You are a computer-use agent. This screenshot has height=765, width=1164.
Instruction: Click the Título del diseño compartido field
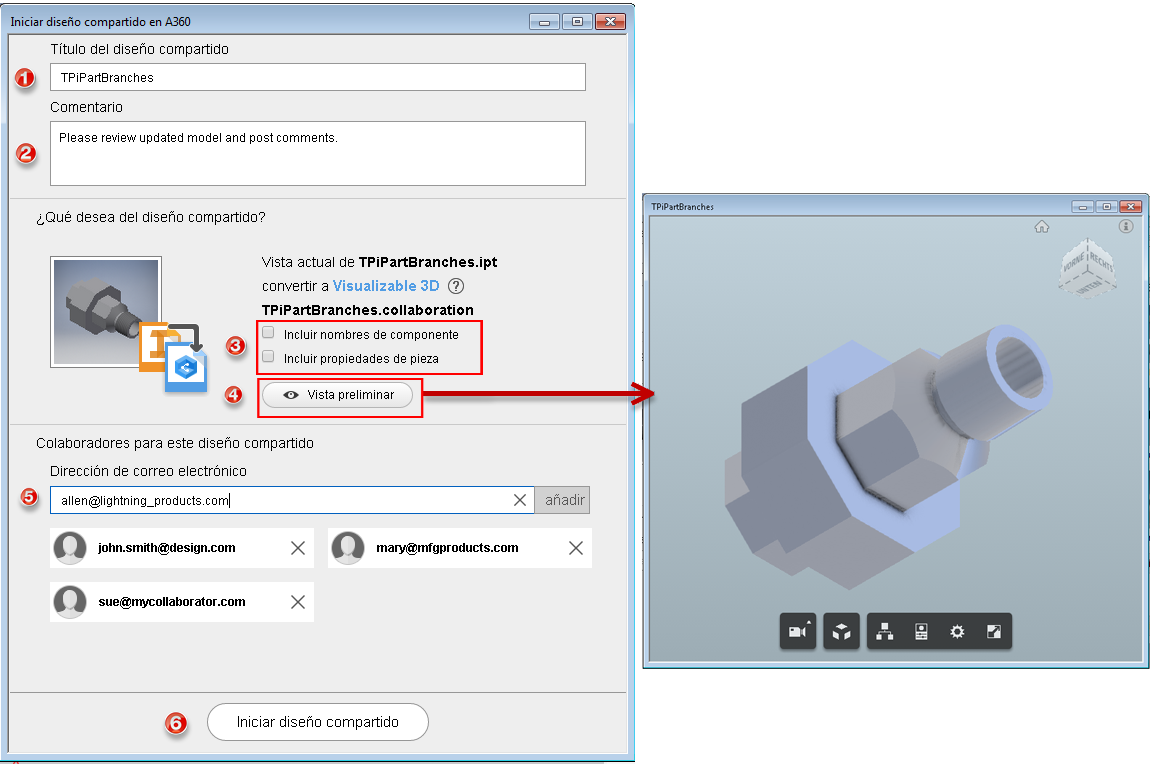(318, 77)
